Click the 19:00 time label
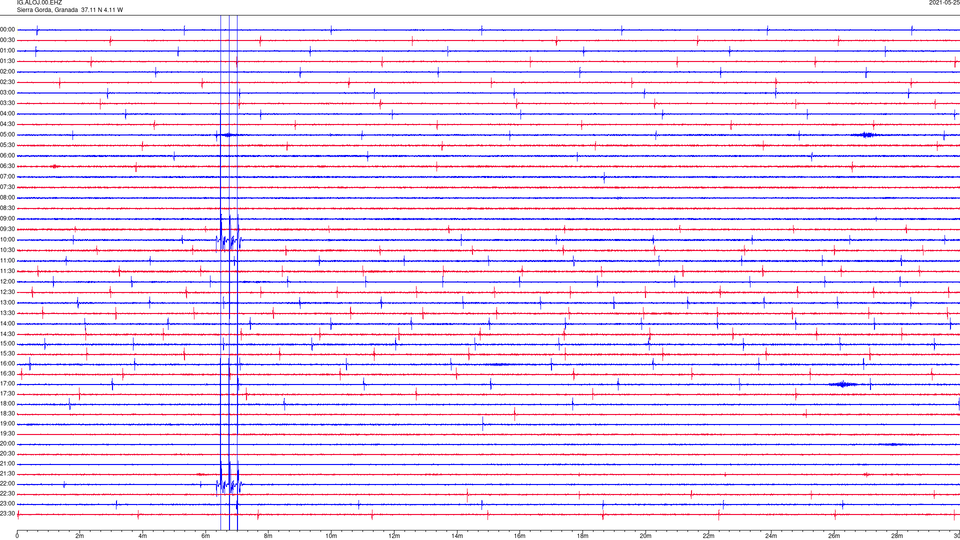Viewport: 960px width, 540px height. click(x=8, y=424)
